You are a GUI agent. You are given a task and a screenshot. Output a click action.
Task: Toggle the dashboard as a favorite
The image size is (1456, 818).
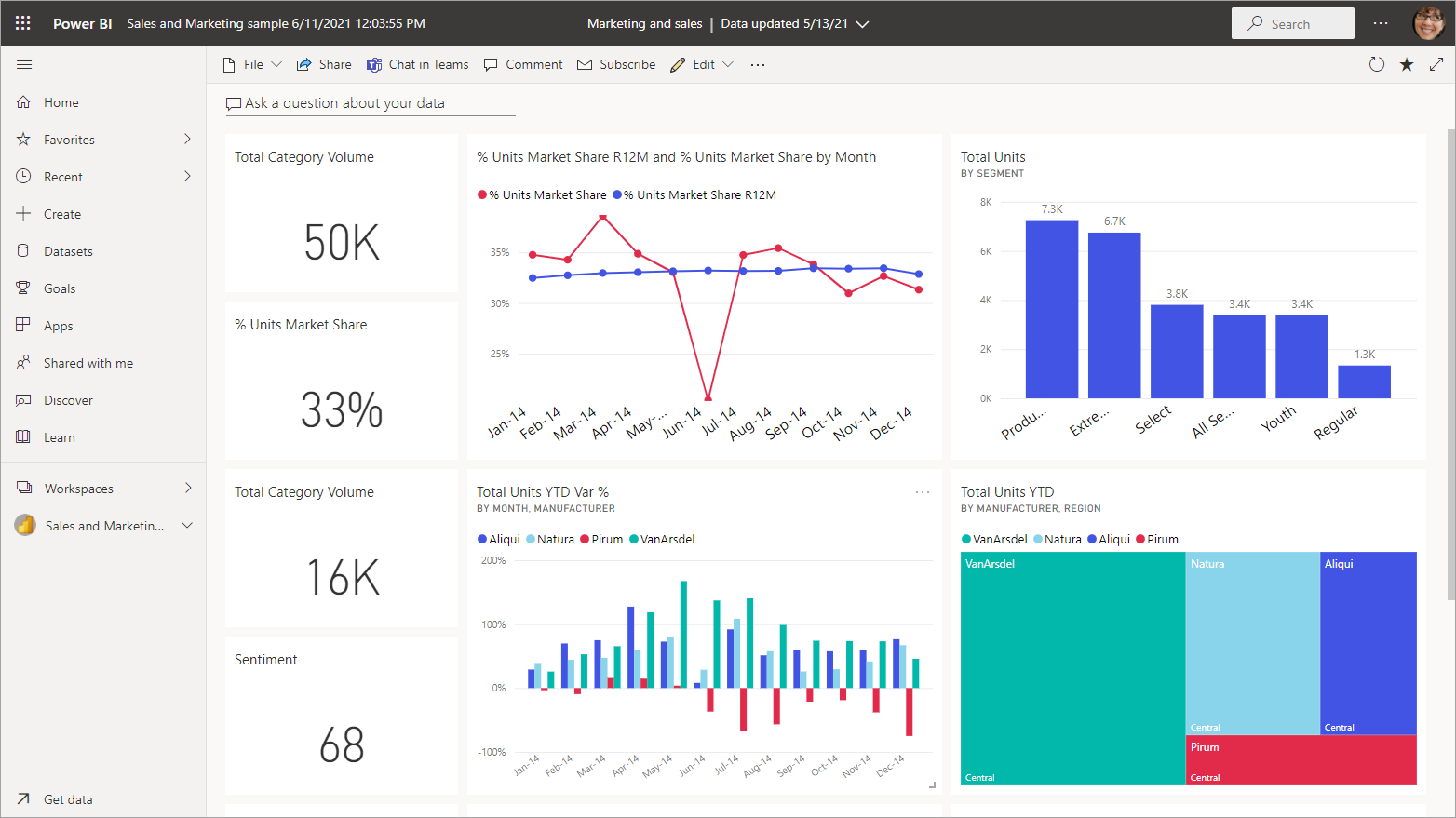1406,64
